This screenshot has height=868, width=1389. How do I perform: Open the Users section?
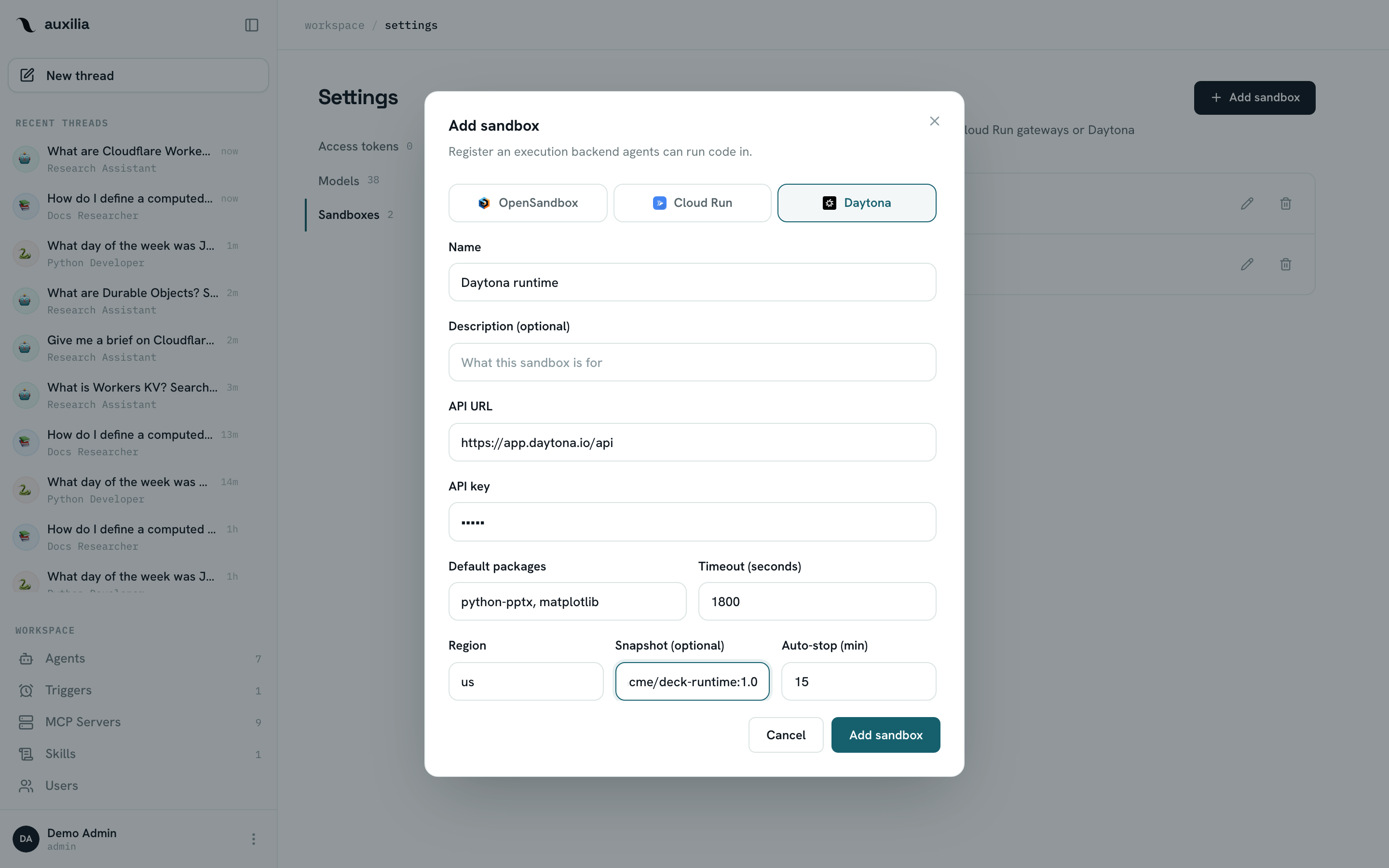coord(138,786)
